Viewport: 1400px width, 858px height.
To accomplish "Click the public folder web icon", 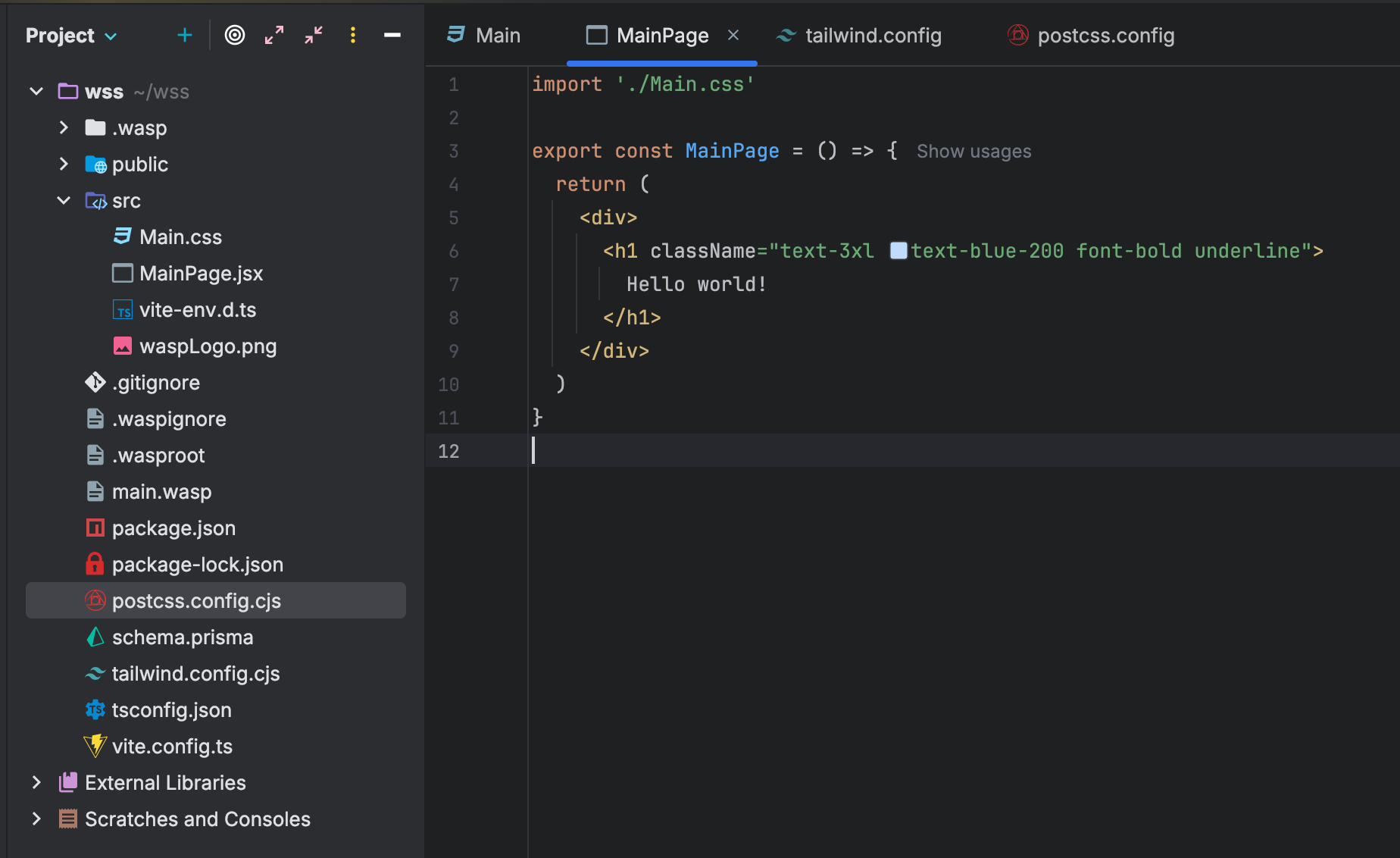I will coord(95,164).
